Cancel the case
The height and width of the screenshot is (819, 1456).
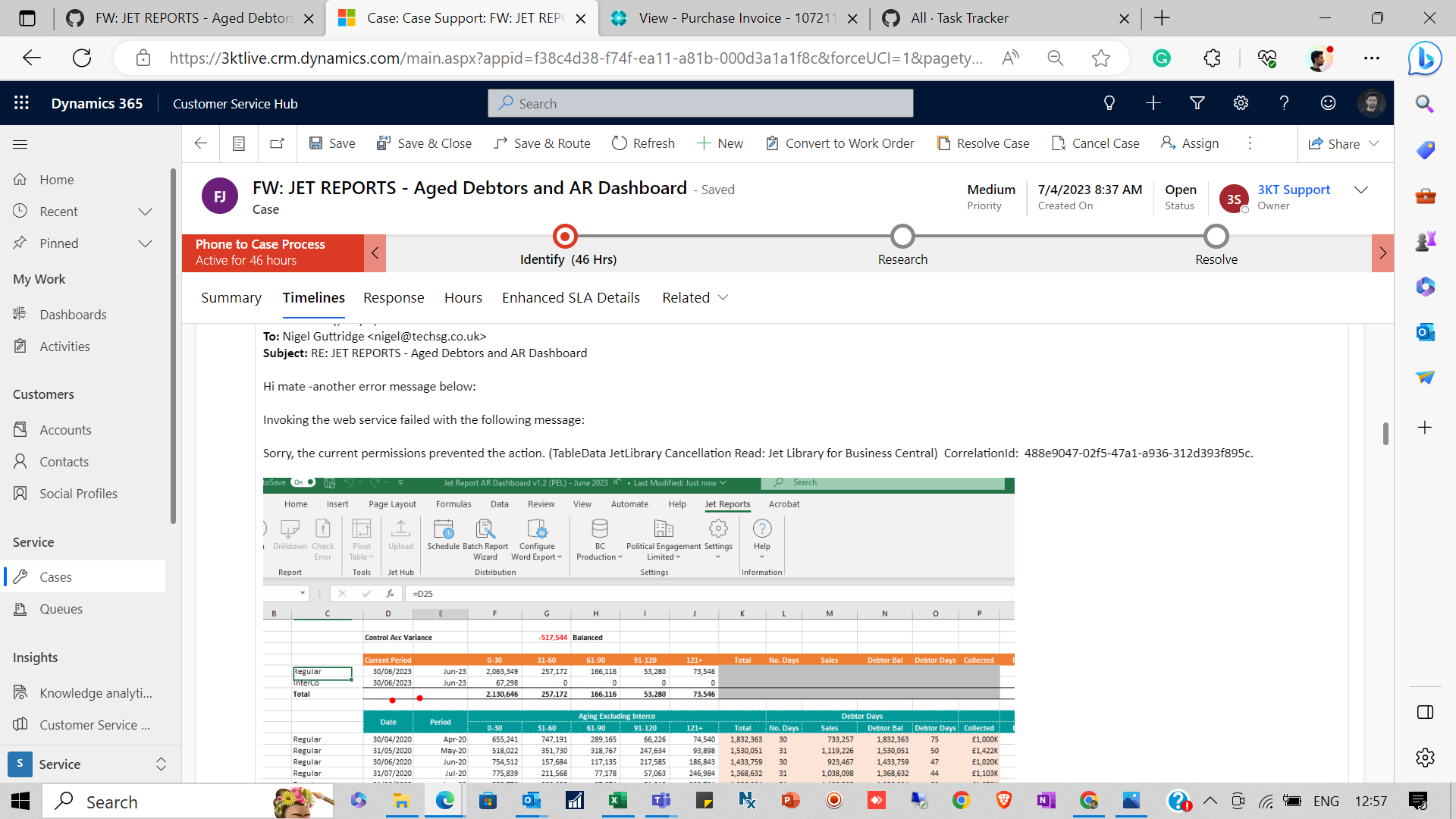[x=1095, y=143]
